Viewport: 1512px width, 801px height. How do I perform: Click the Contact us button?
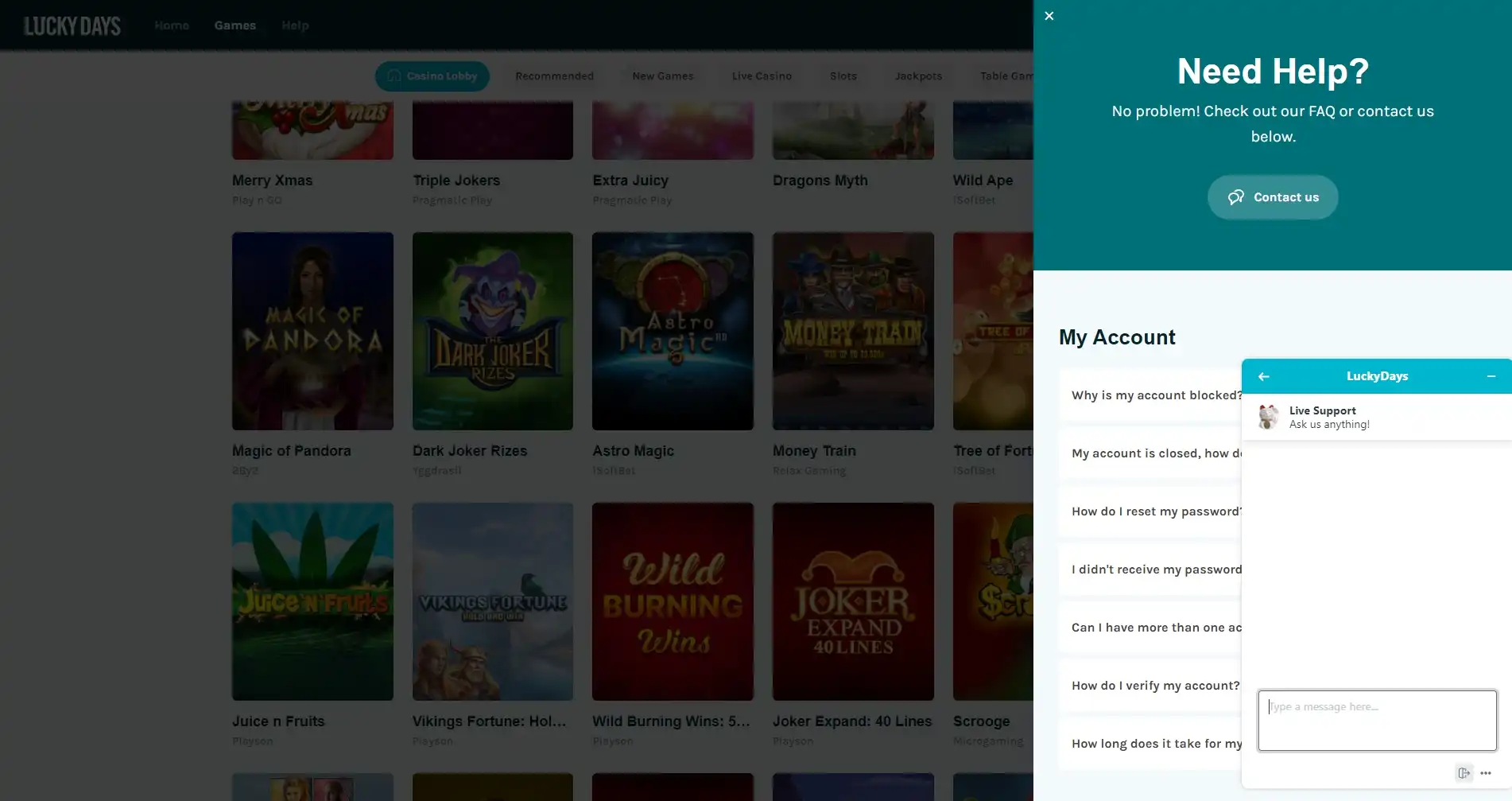pyautogui.click(x=1272, y=197)
